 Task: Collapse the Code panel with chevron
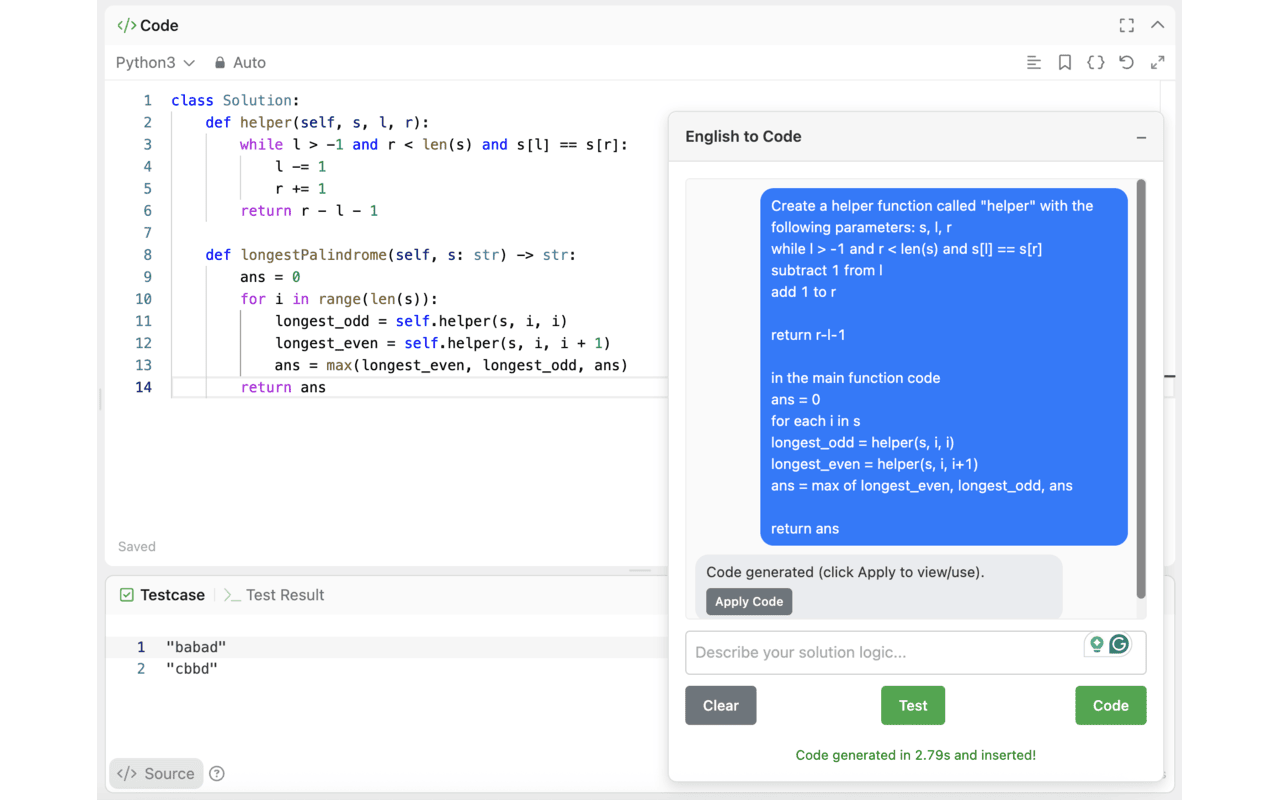[1158, 25]
